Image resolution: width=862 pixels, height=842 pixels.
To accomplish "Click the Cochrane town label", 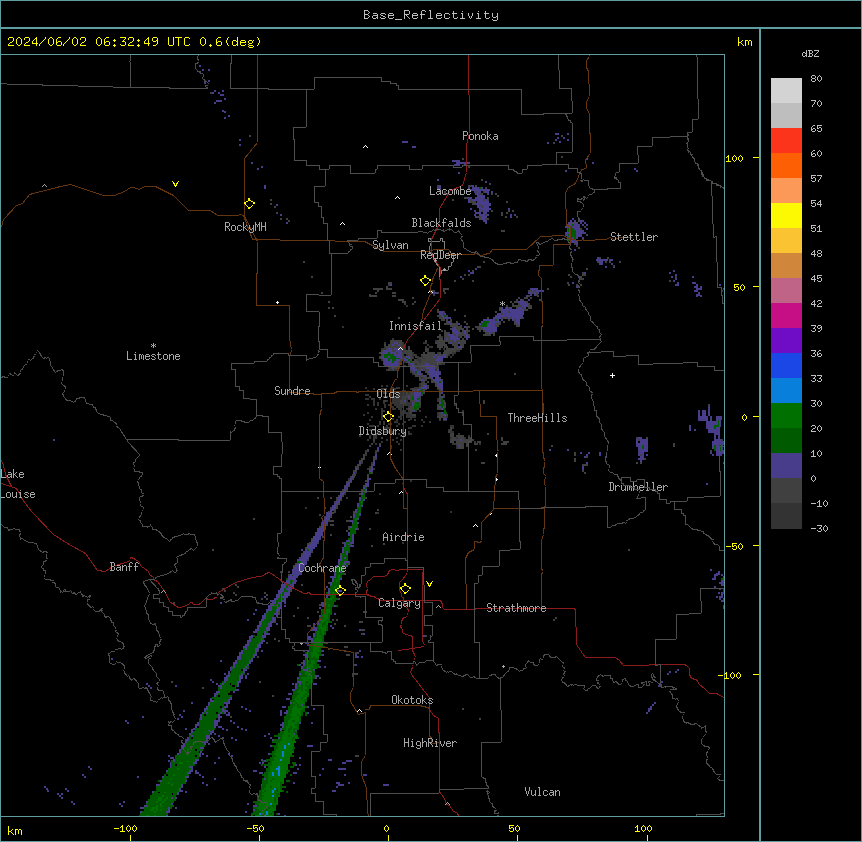I will click(322, 568).
